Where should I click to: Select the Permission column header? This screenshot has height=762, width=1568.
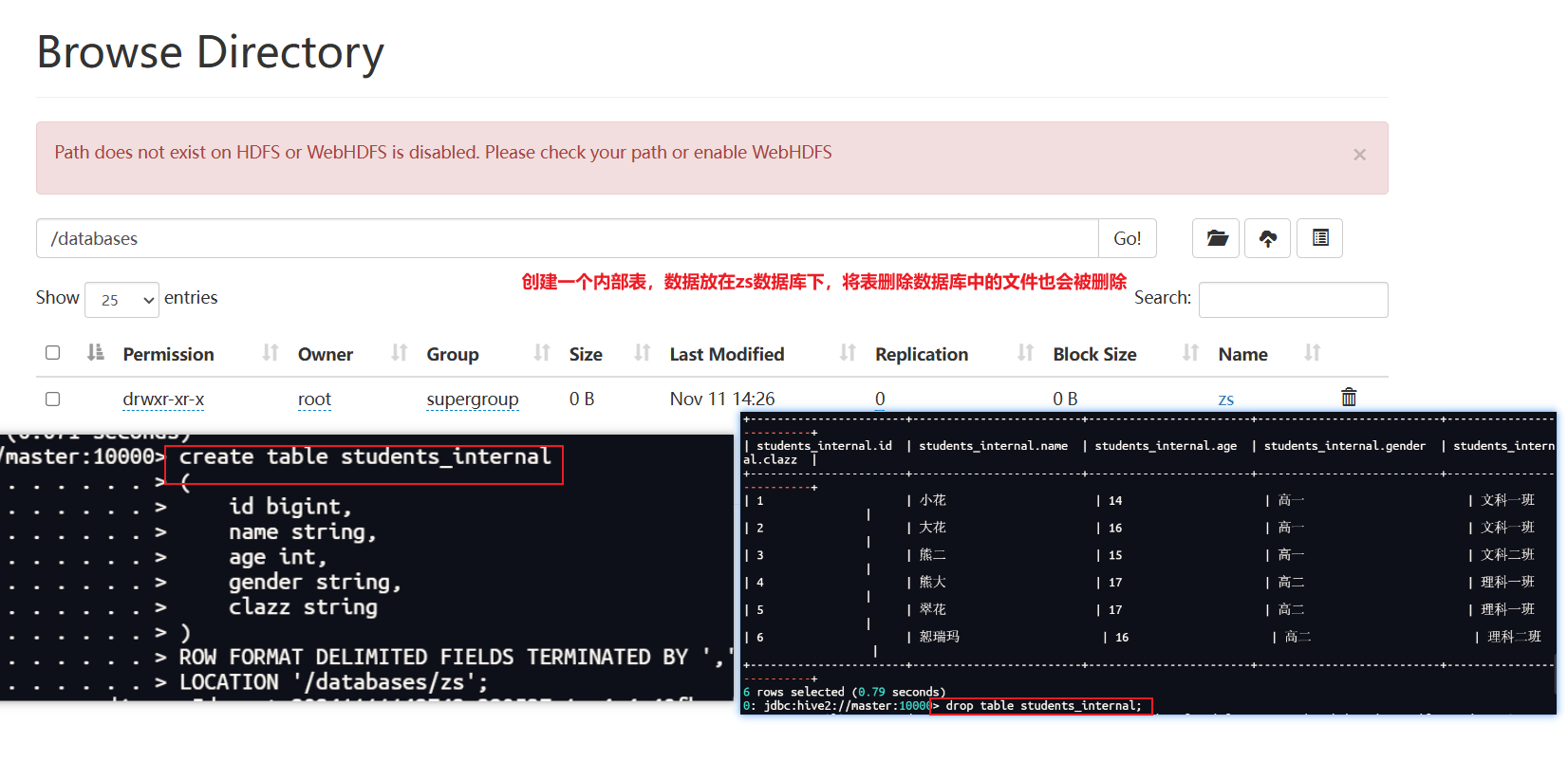168,354
